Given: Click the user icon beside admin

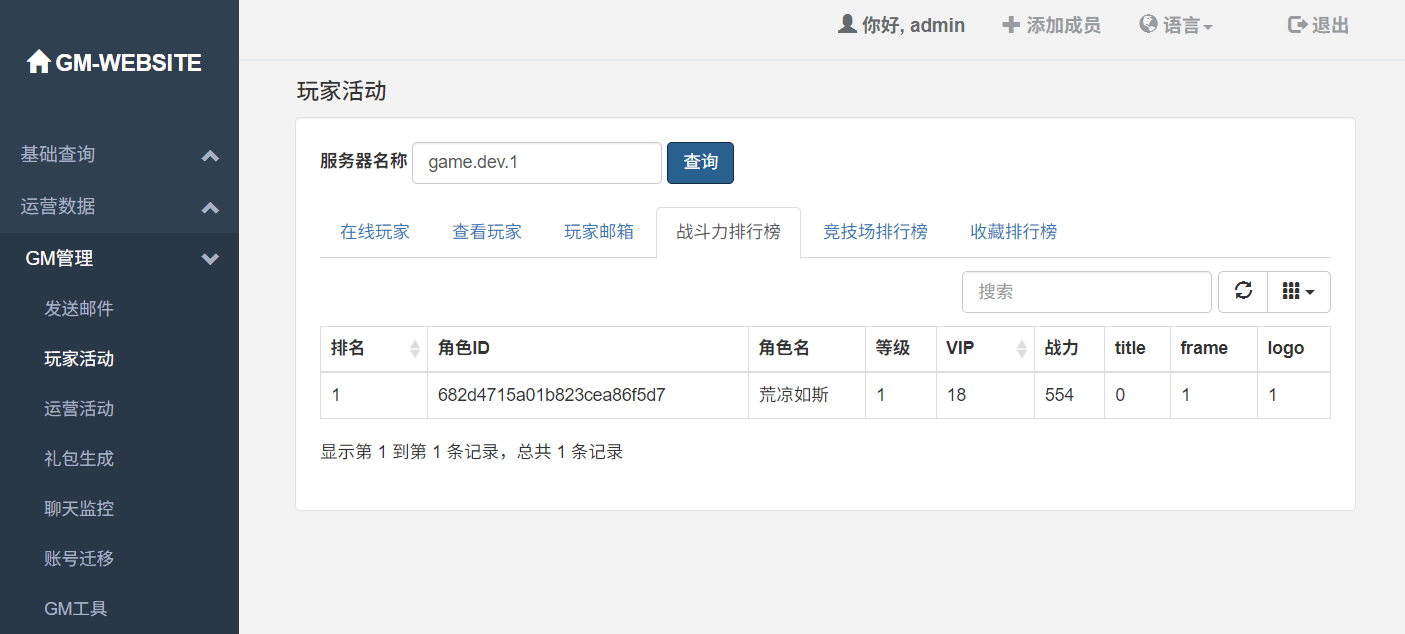Looking at the screenshot, I should 847,25.
